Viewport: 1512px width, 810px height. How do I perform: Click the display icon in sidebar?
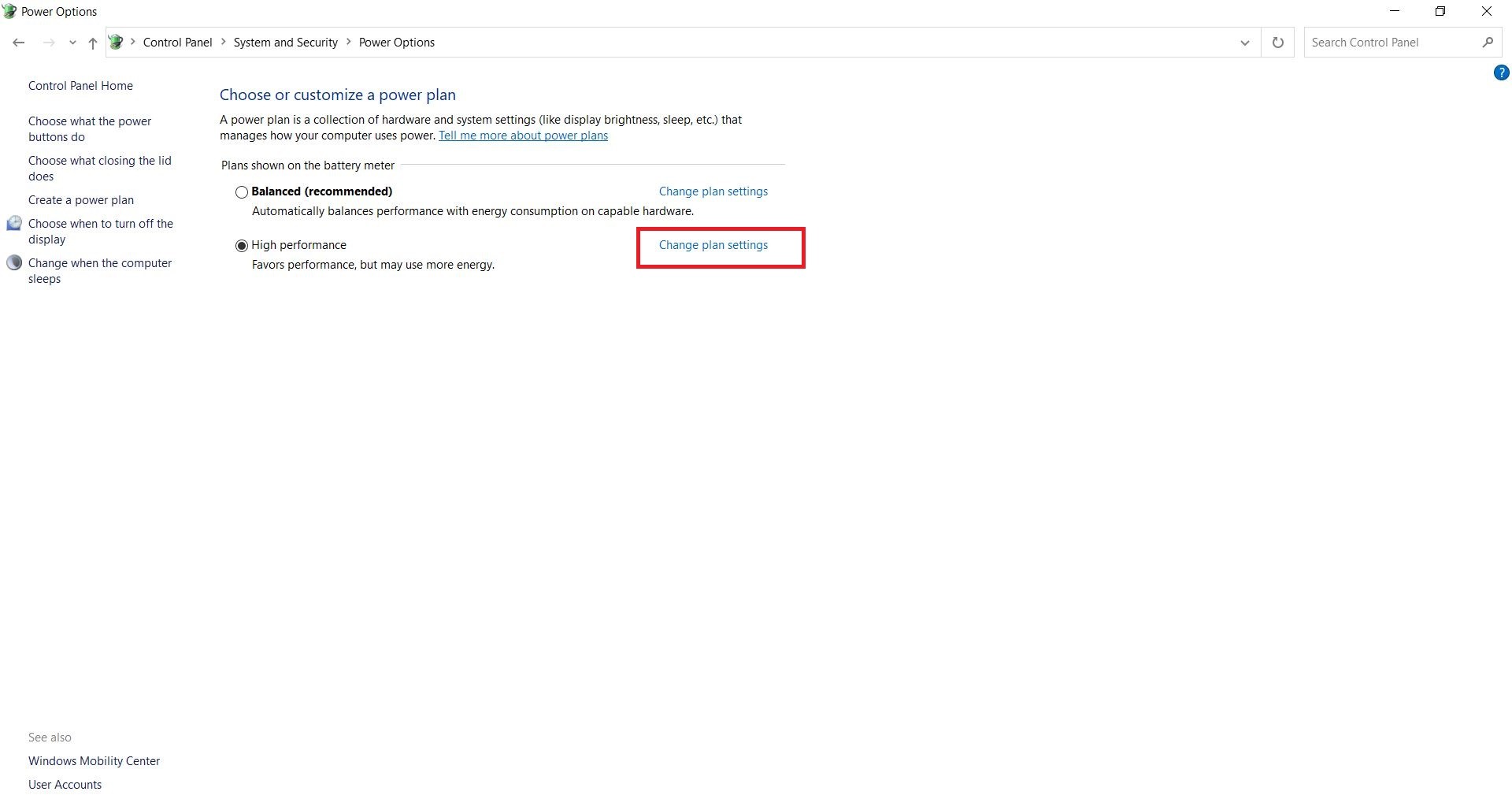[14, 224]
